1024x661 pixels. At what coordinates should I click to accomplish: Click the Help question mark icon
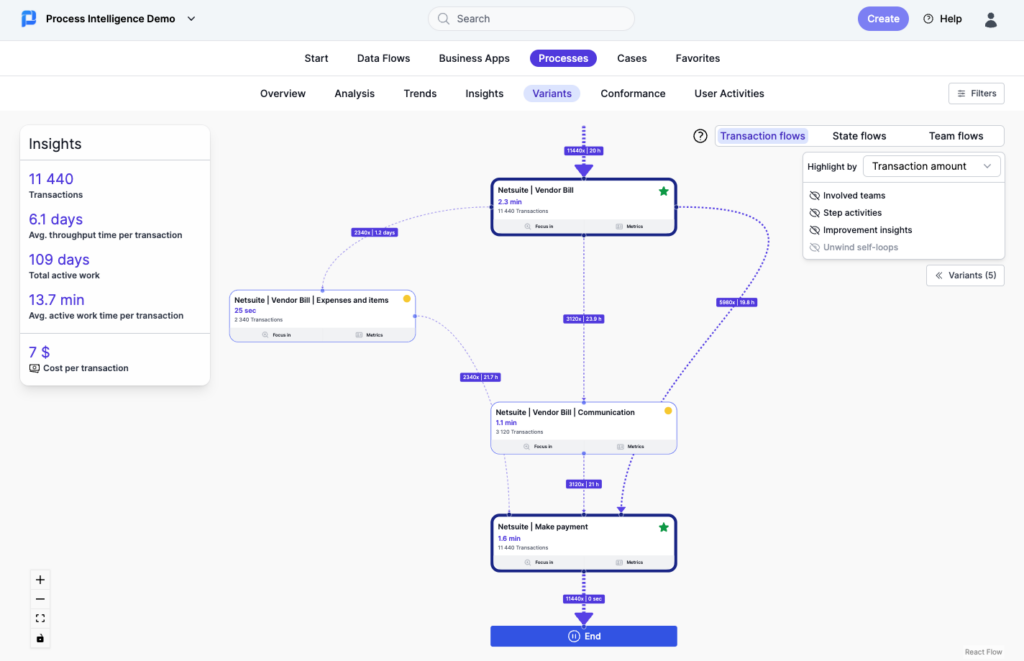[x=928, y=19]
